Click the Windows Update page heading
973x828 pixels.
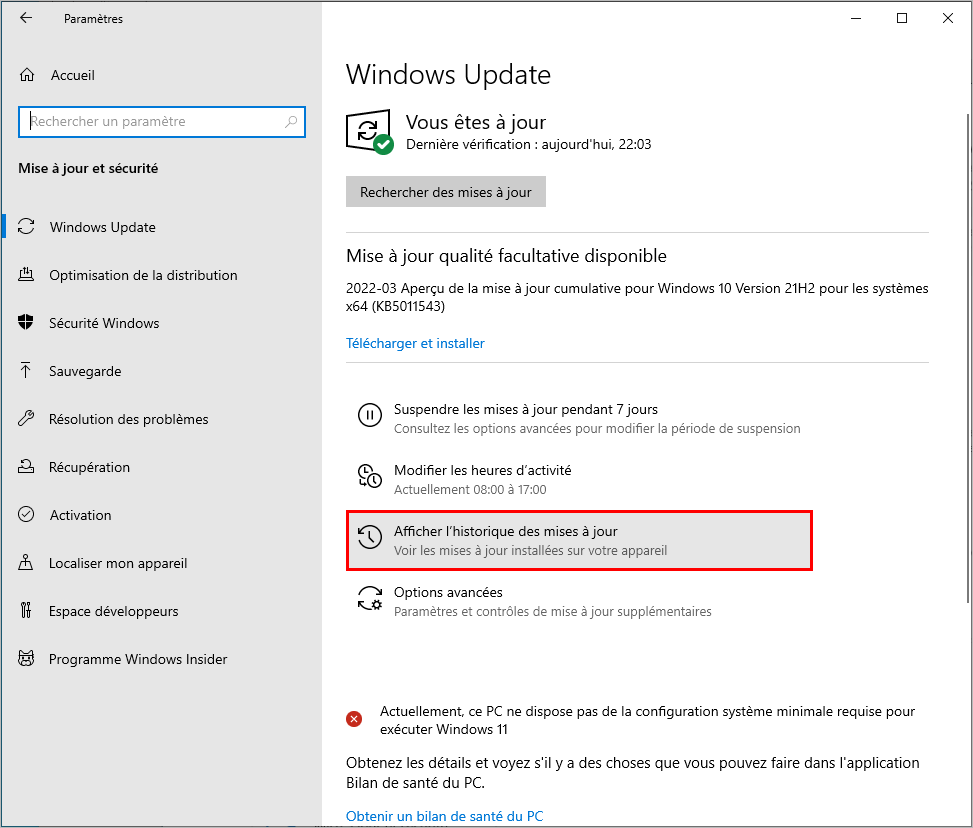point(448,75)
